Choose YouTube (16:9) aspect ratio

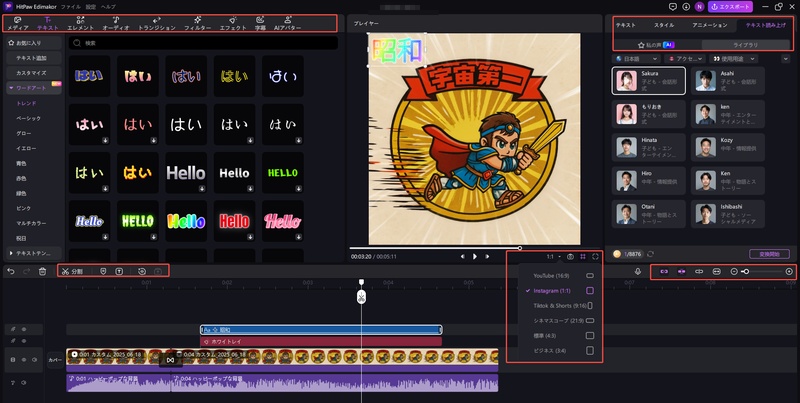(x=560, y=275)
